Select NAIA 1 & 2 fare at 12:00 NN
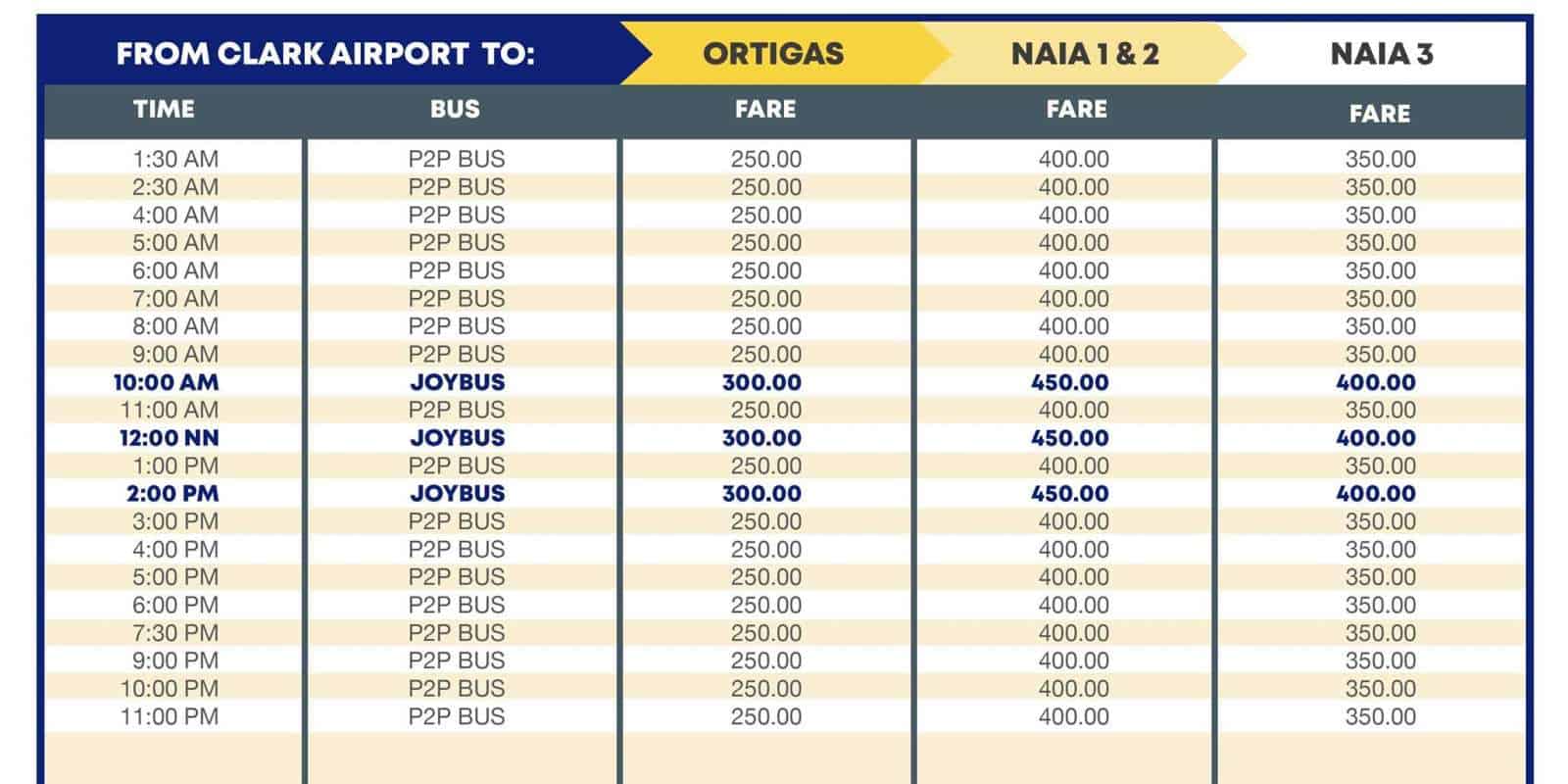This screenshot has width=1568, height=784. coord(1069,438)
